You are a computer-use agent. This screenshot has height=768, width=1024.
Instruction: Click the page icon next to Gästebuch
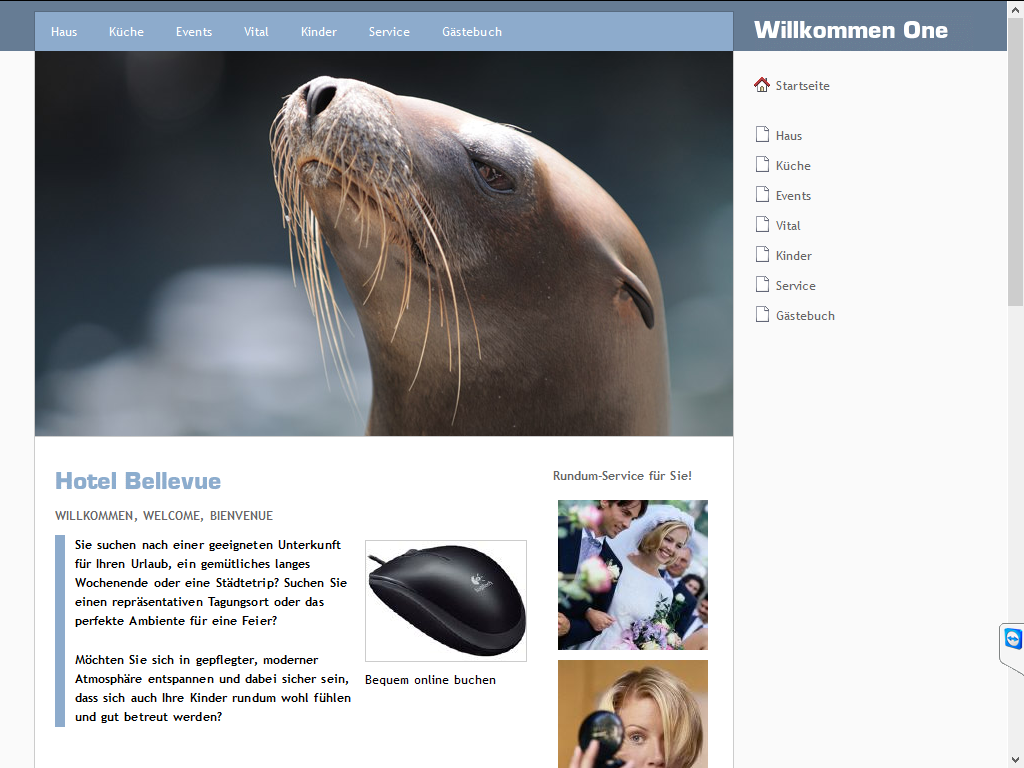[762, 315]
